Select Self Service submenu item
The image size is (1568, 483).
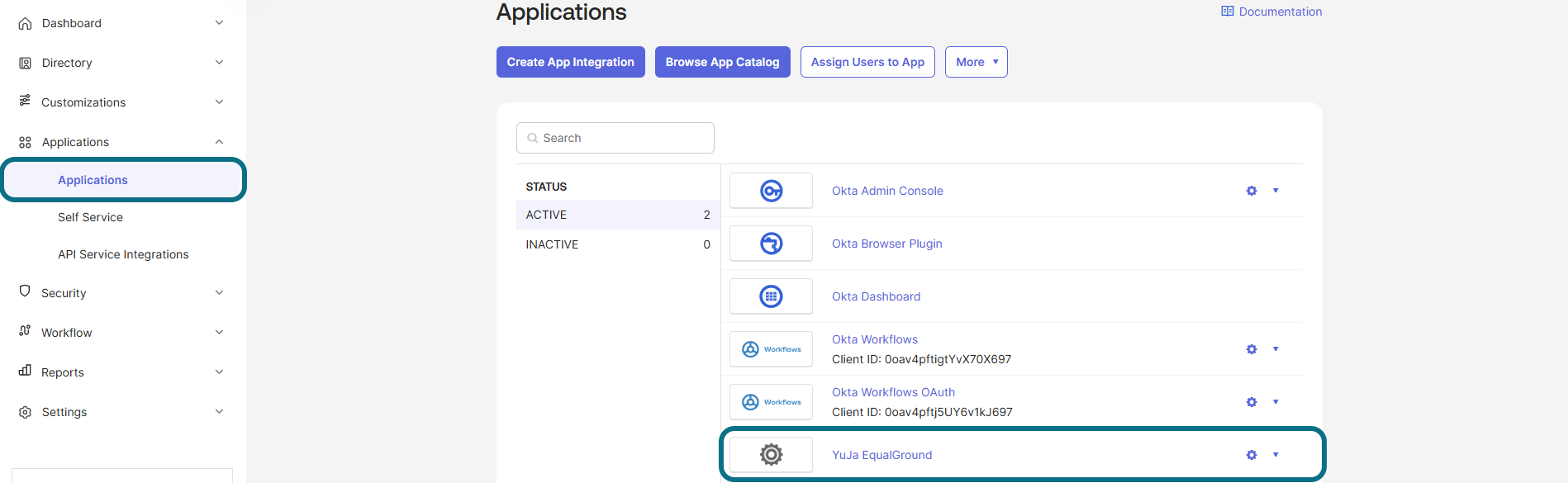coord(90,217)
